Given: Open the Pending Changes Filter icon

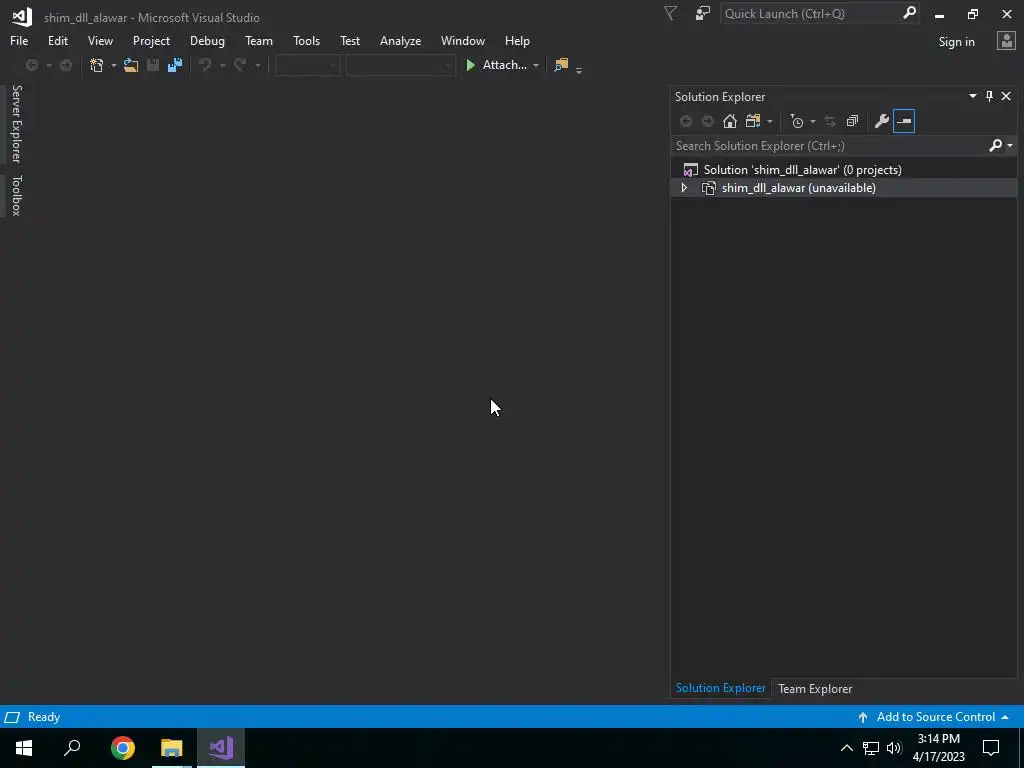Looking at the screenshot, I should [x=797, y=121].
